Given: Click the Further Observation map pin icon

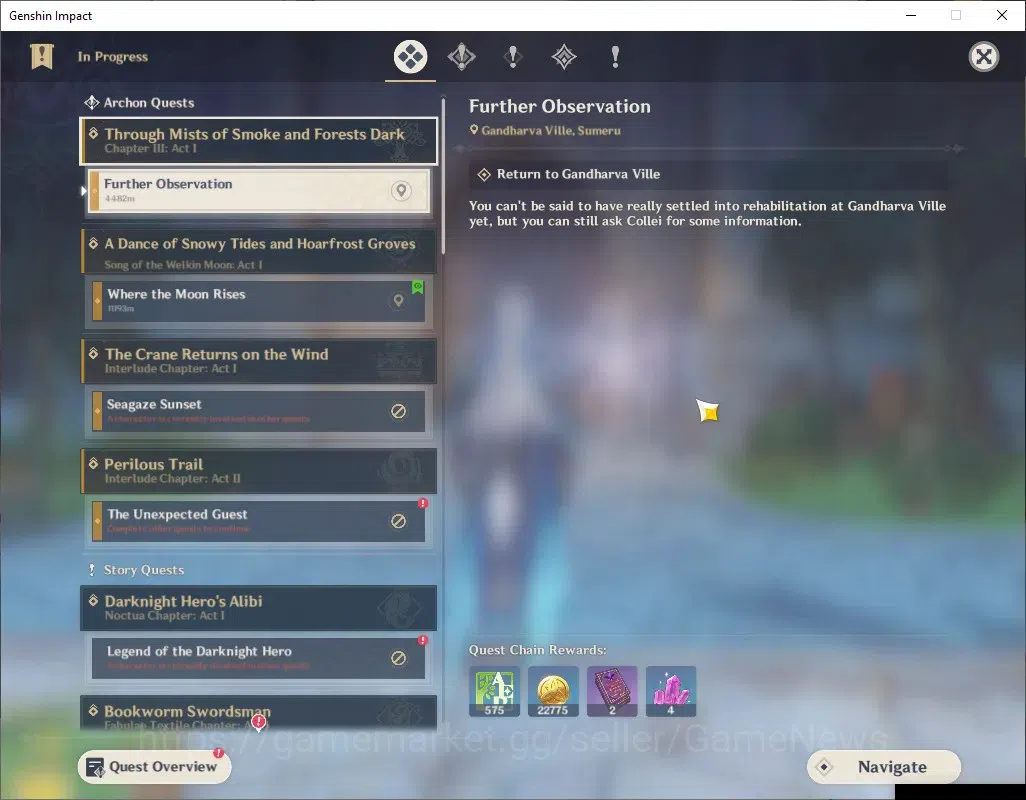Looking at the screenshot, I should tap(401, 190).
